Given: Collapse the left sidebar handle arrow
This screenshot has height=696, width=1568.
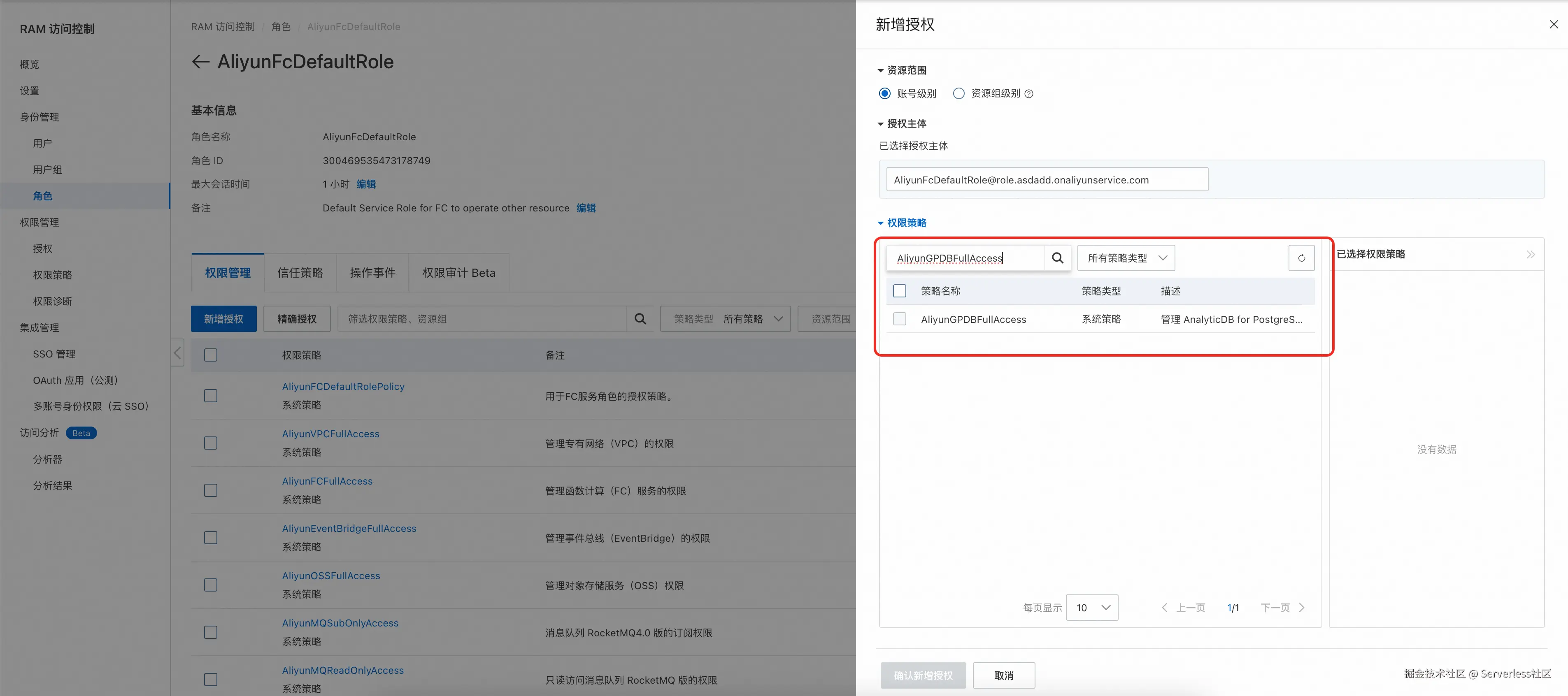Looking at the screenshot, I should point(177,353).
